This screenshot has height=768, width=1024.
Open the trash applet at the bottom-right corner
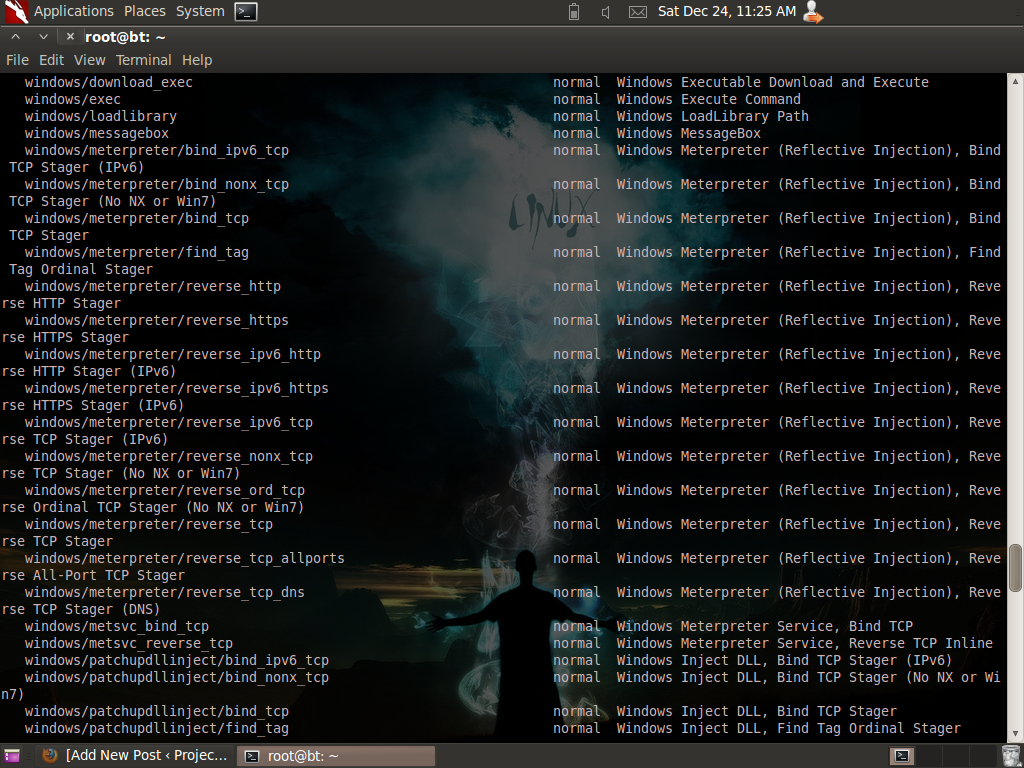(x=1011, y=755)
